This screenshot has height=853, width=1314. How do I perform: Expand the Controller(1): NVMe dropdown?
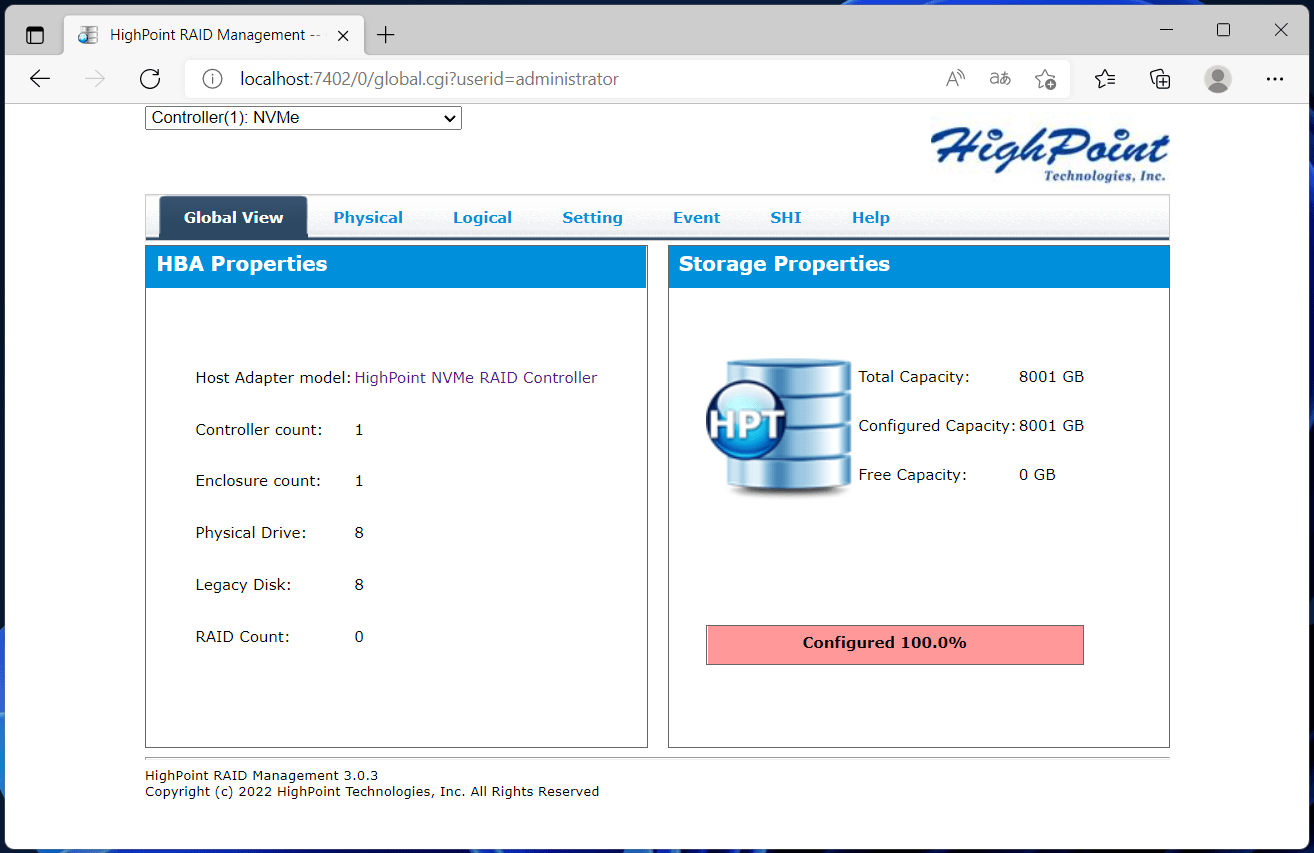point(303,118)
